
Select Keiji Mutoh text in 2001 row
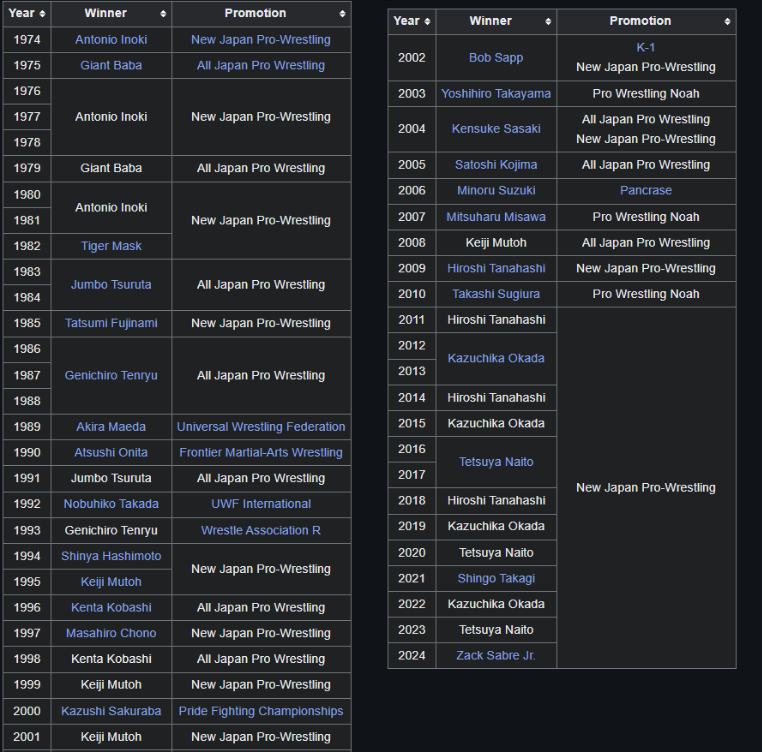point(111,737)
